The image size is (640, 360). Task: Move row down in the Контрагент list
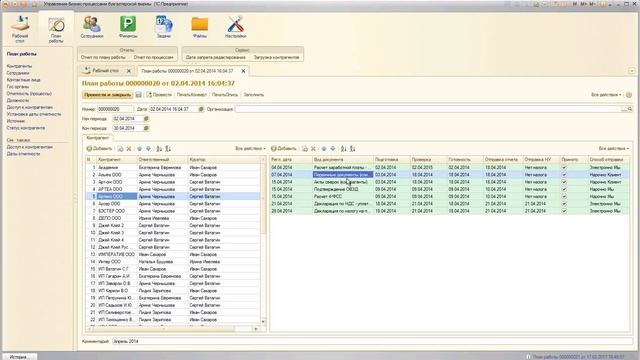(x=149, y=149)
